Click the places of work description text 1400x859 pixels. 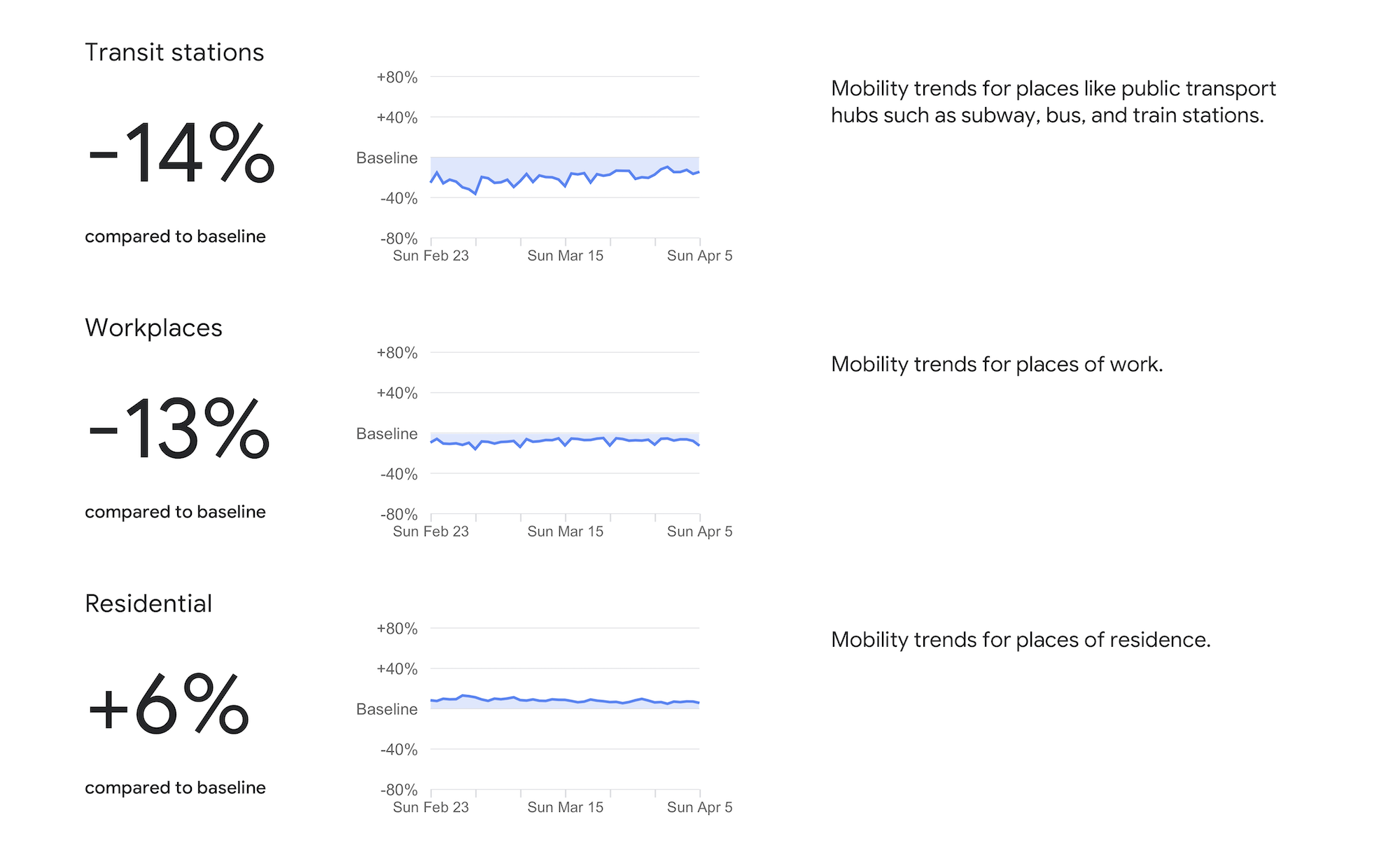(x=997, y=364)
